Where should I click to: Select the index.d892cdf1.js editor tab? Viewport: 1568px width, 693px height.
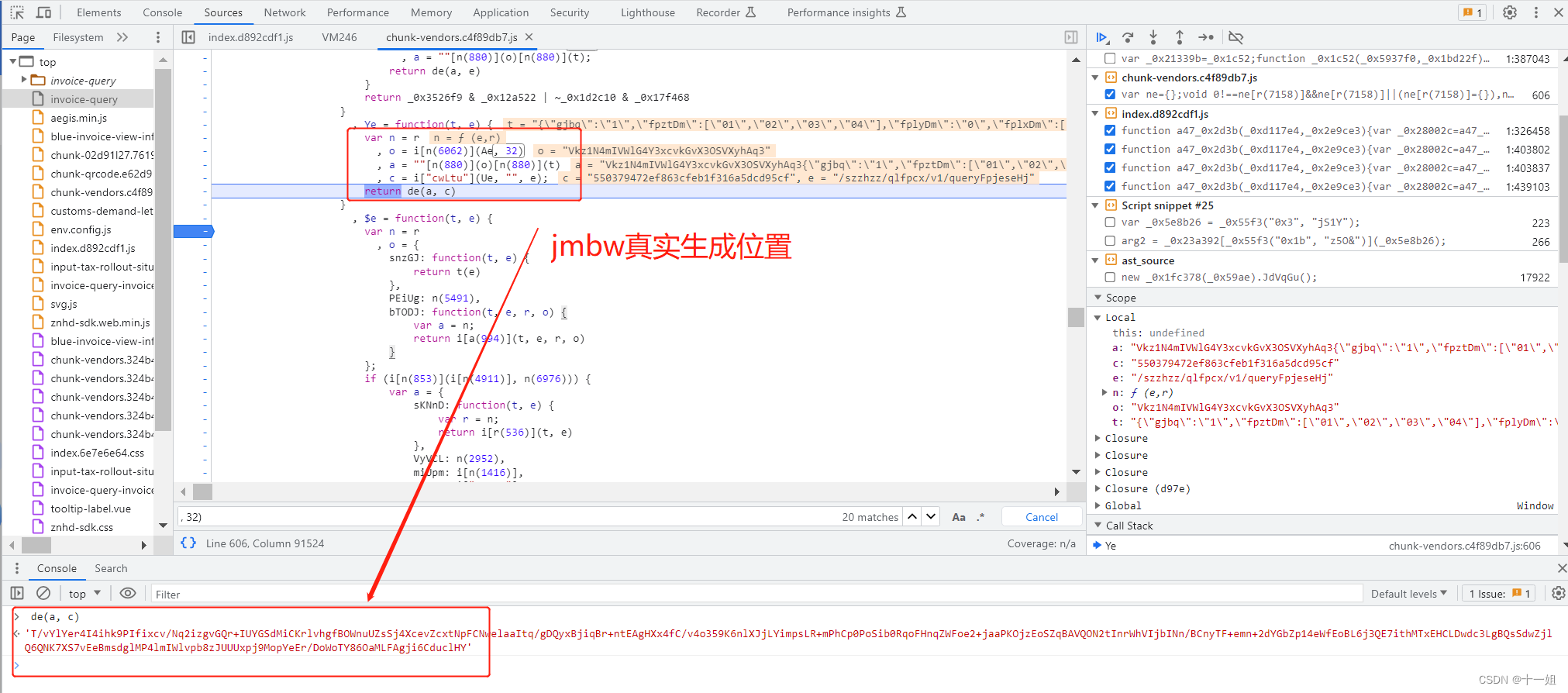click(251, 37)
